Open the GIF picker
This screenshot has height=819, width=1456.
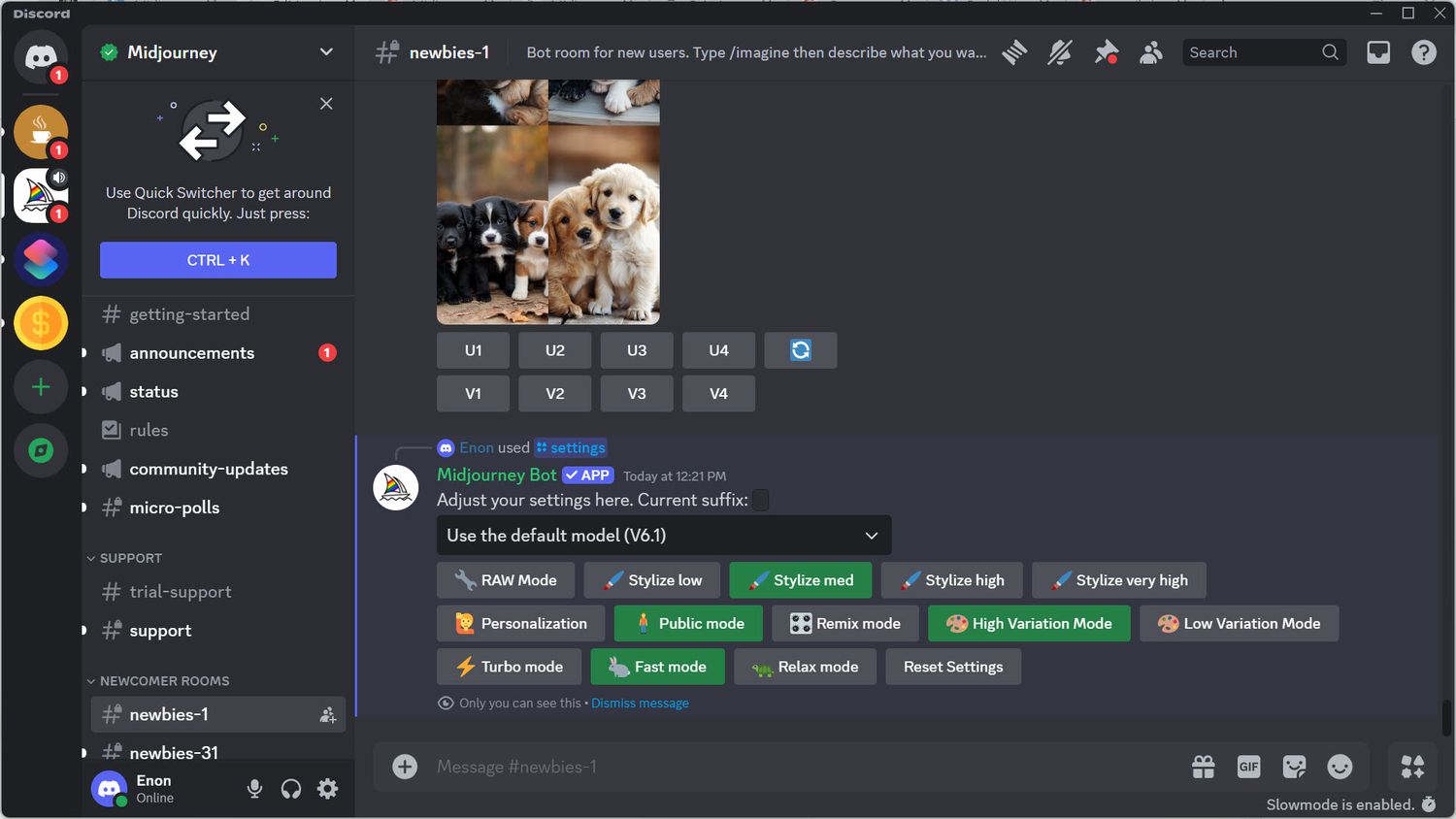(x=1248, y=768)
